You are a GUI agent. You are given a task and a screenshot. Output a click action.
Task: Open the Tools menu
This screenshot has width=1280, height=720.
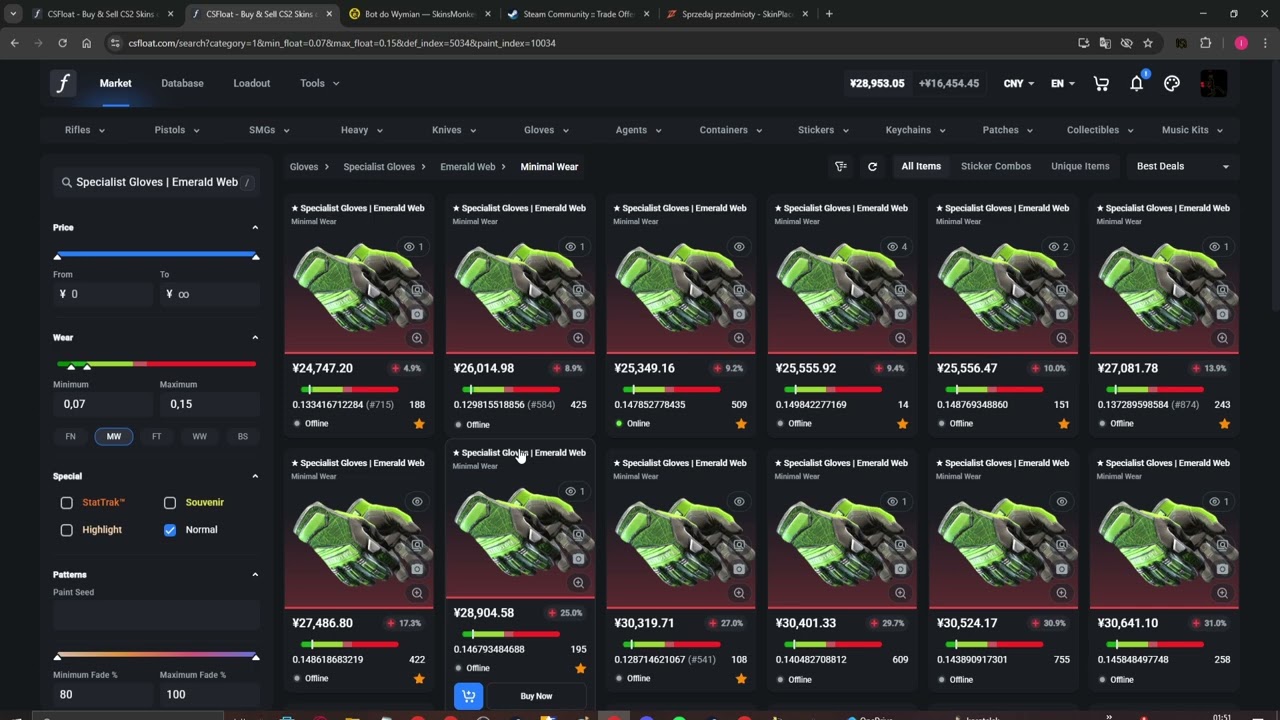pos(320,83)
